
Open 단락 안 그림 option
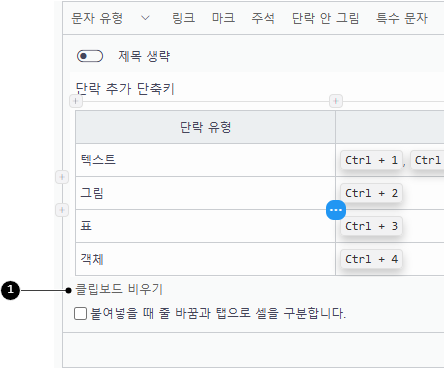tap(325, 18)
